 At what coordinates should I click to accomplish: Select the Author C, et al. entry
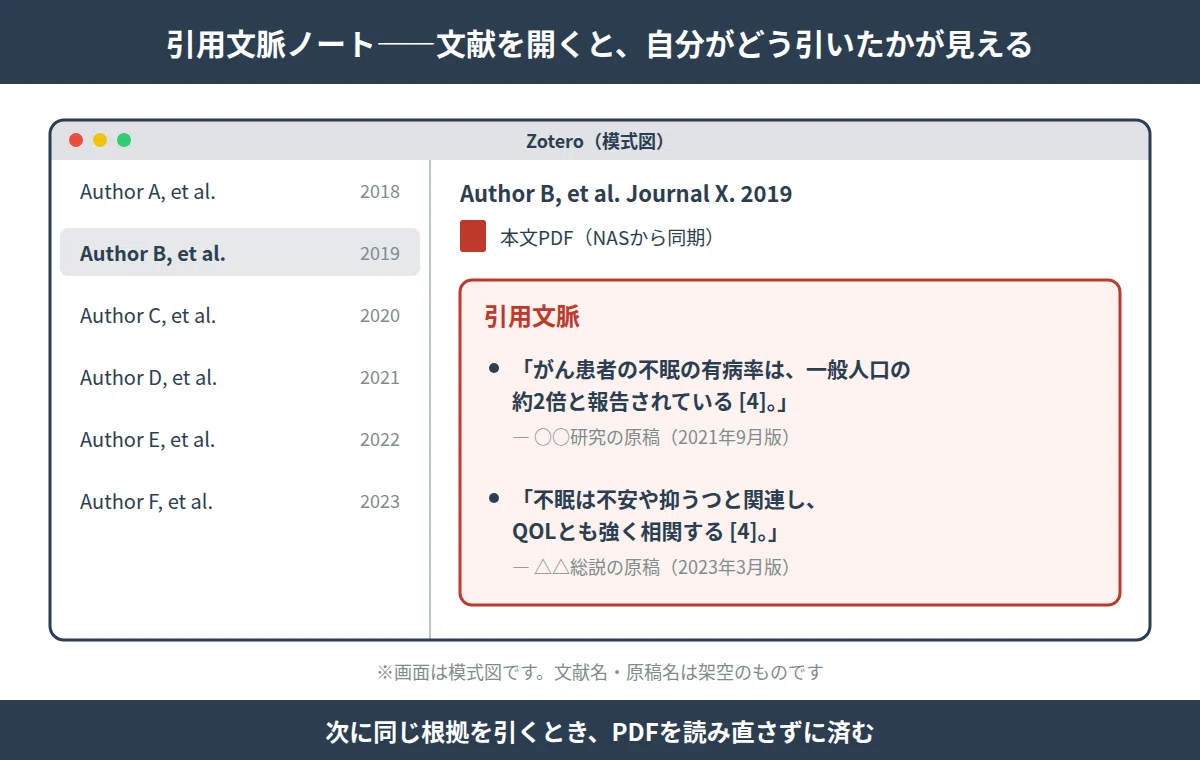tap(240, 316)
